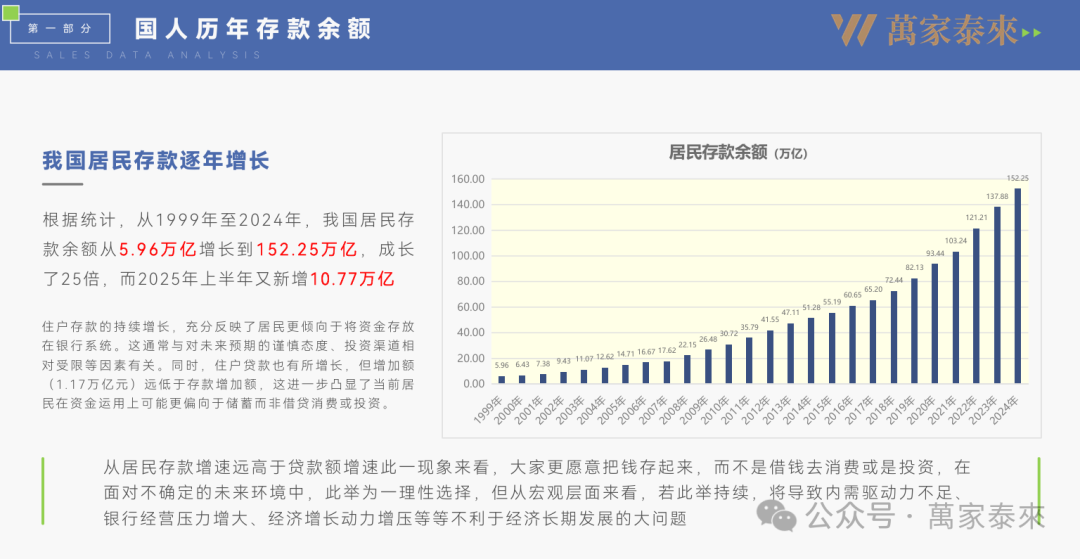Click the WeChat icon in the watermark
Screen dimensions: 1080x559
click(x=777, y=517)
